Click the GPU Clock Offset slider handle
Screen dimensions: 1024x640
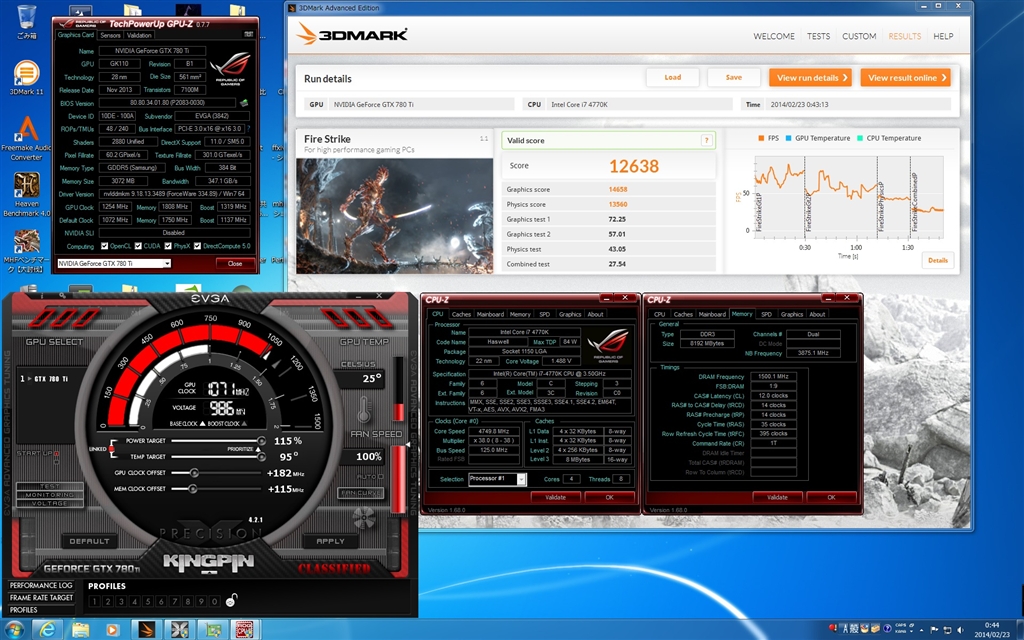click(194, 473)
